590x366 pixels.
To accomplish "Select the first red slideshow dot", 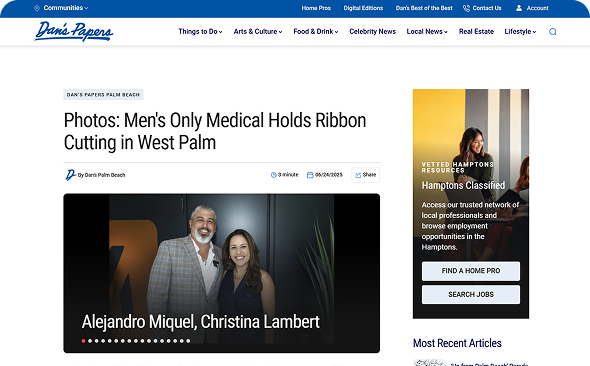I will 83,341.
